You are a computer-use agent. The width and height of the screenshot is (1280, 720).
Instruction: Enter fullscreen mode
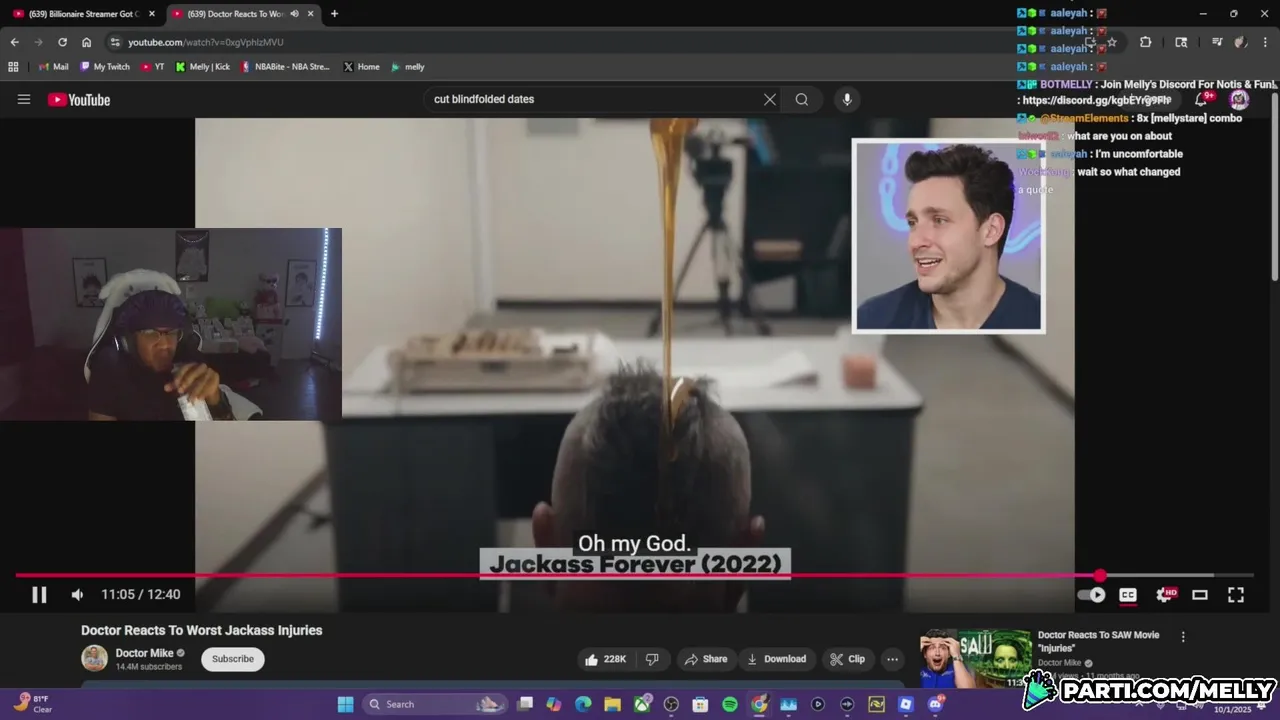click(1236, 595)
